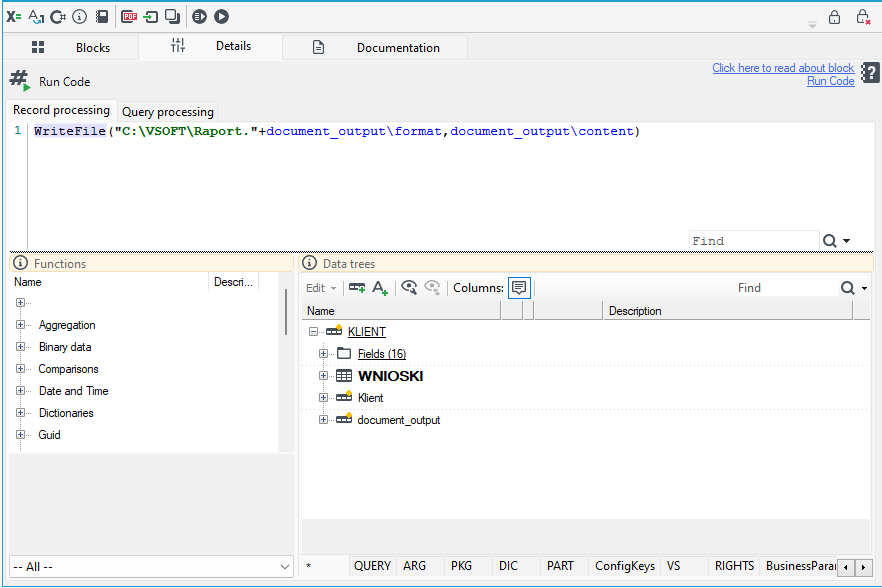Click the add record icon in Data trees

click(x=357, y=288)
